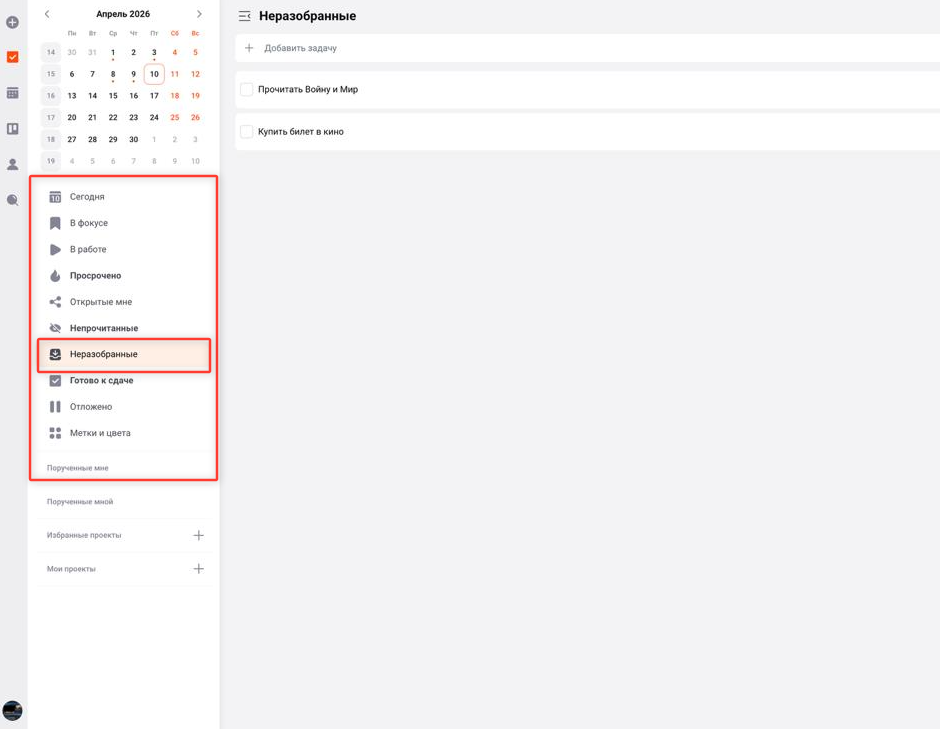Viewport: 940px width, 729px height.
Task: Add a favorite project with its plus icon
Action: pos(199,534)
